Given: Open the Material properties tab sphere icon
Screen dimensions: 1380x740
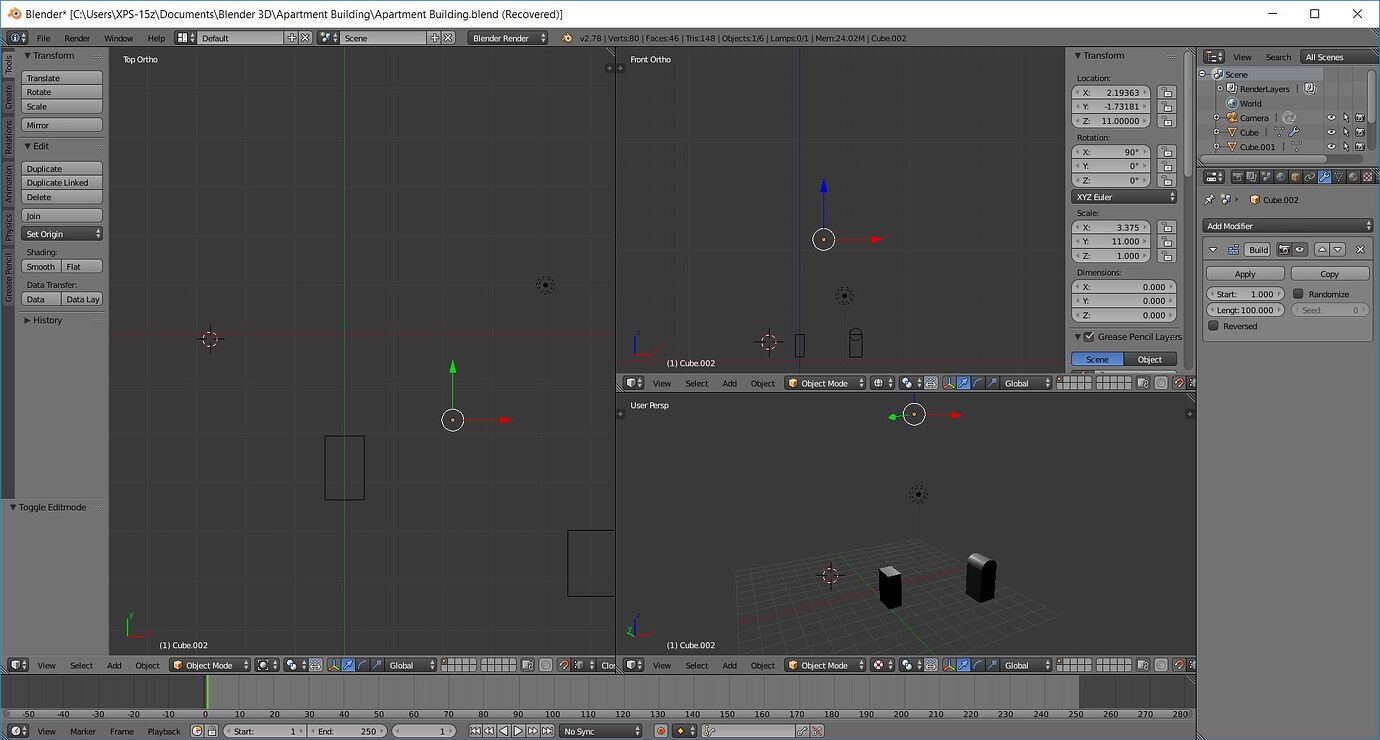Looking at the screenshot, I should (x=1353, y=177).
